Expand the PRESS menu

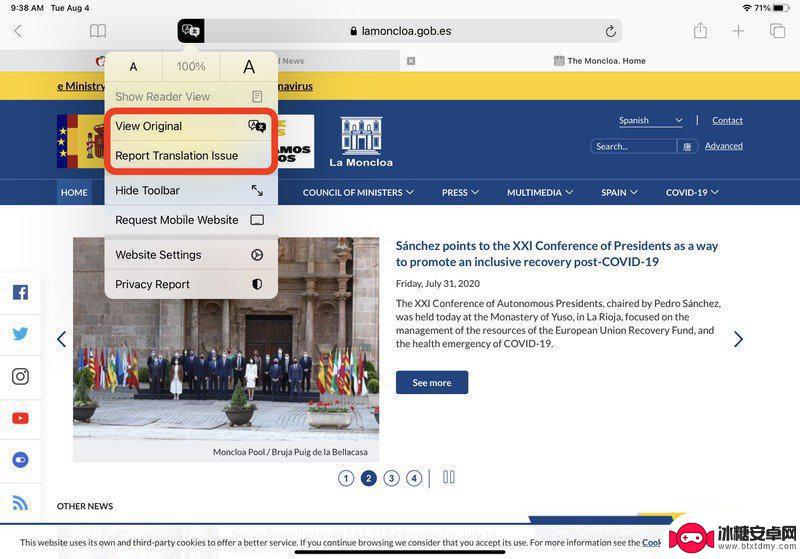click(x=460, y=192)
